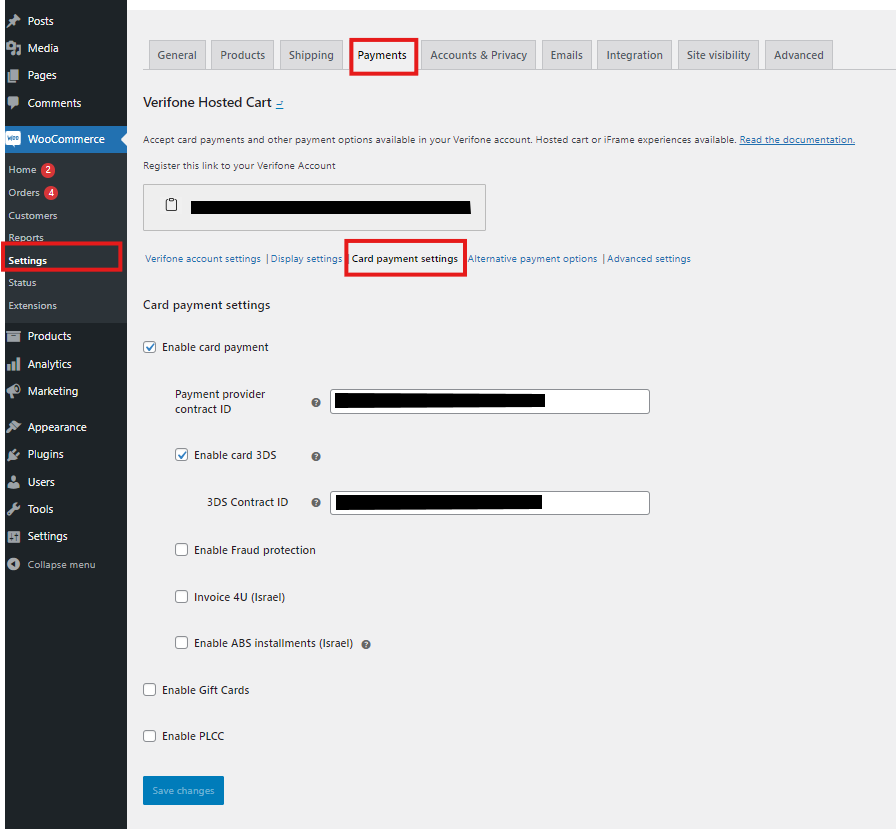Screen dimensions: 896x829
Task: Click the Appearance paintbrush icon
Action: click(x=14, y=427)
